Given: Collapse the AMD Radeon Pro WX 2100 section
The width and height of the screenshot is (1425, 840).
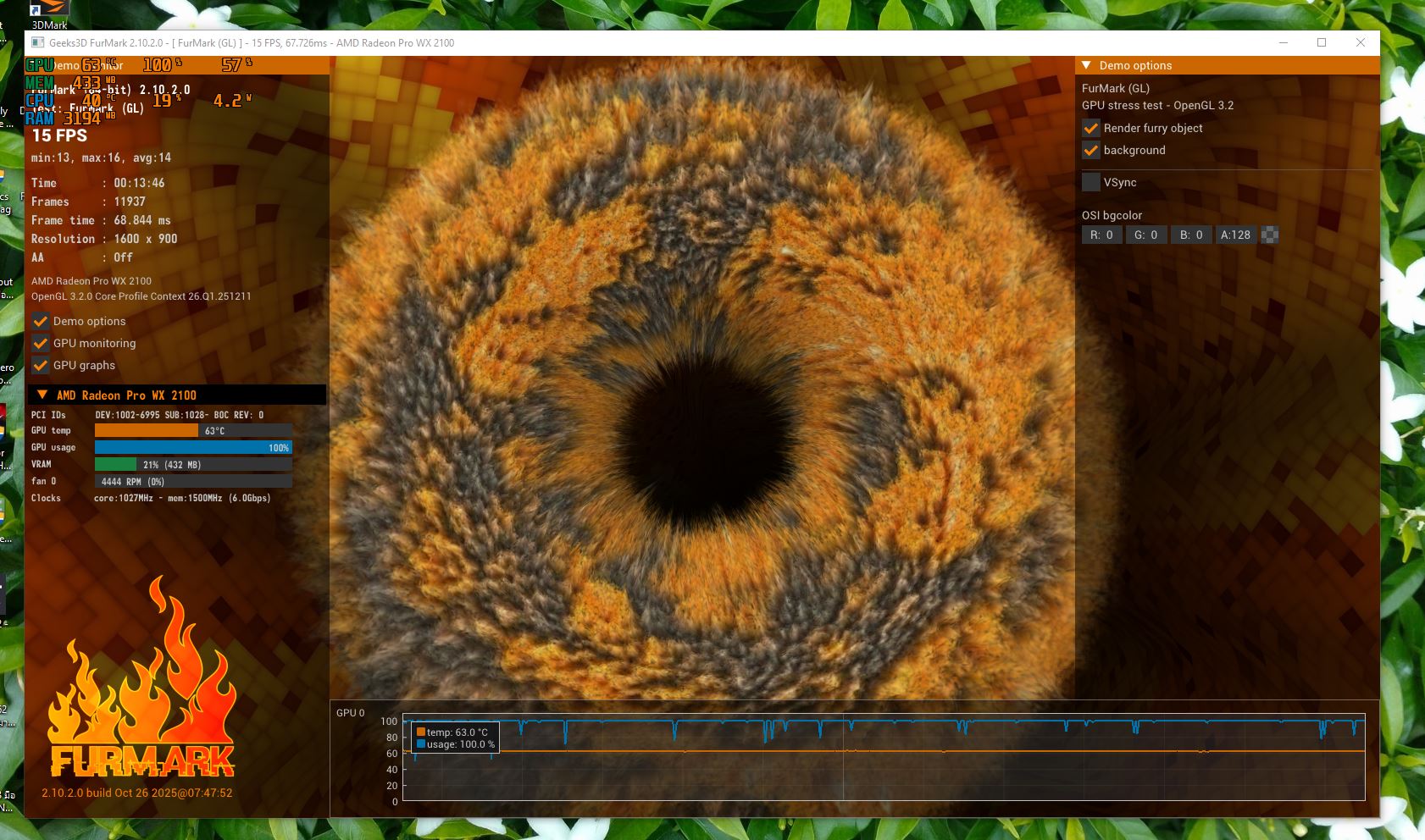Looking at the screenshot, I should click(42, 395).
